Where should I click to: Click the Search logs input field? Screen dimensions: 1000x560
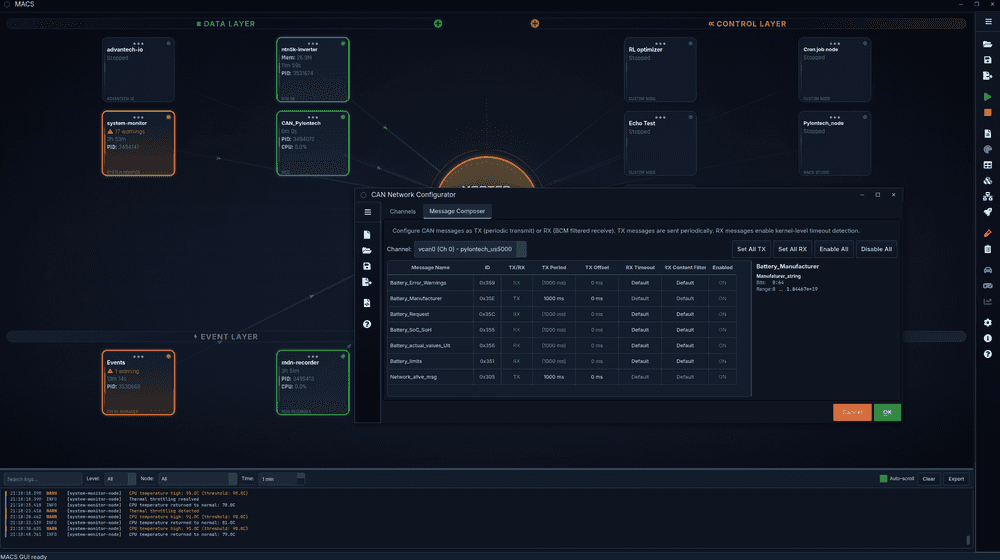click(43, 478)
